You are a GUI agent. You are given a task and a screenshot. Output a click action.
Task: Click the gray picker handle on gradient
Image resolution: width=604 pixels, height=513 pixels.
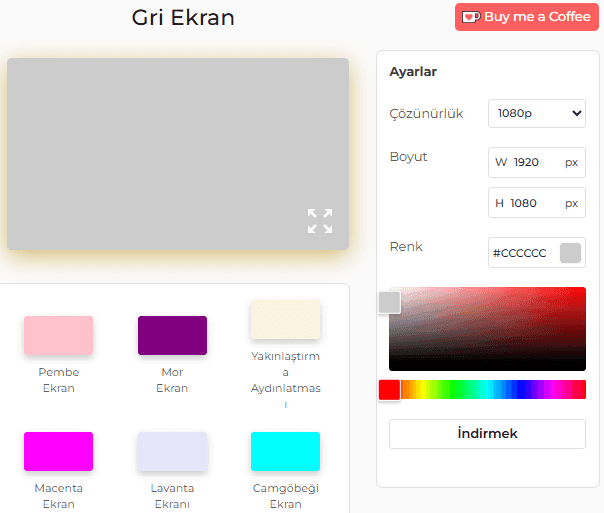pos(389,302)
